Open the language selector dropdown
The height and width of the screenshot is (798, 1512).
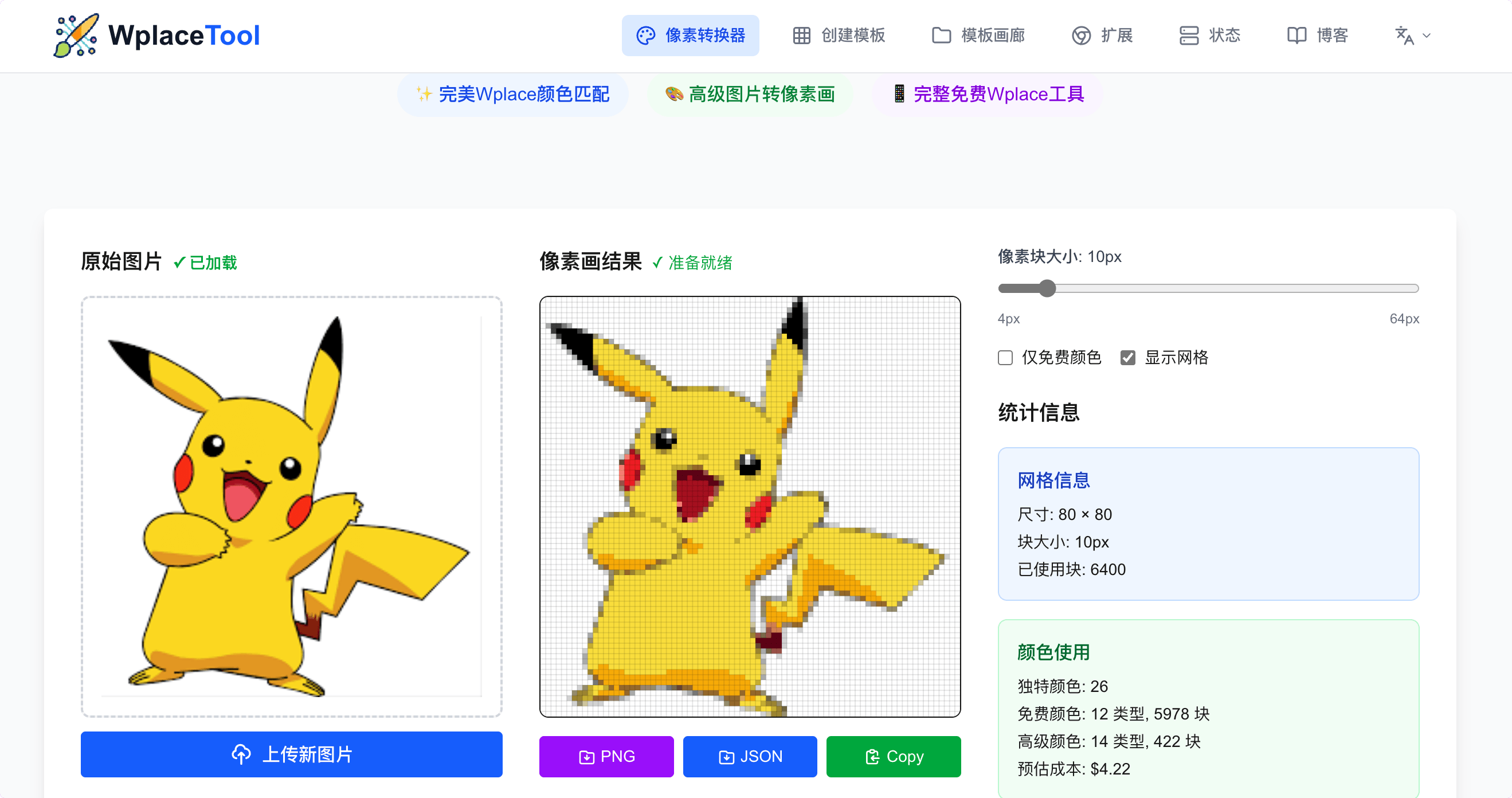tap(1412, 36)
